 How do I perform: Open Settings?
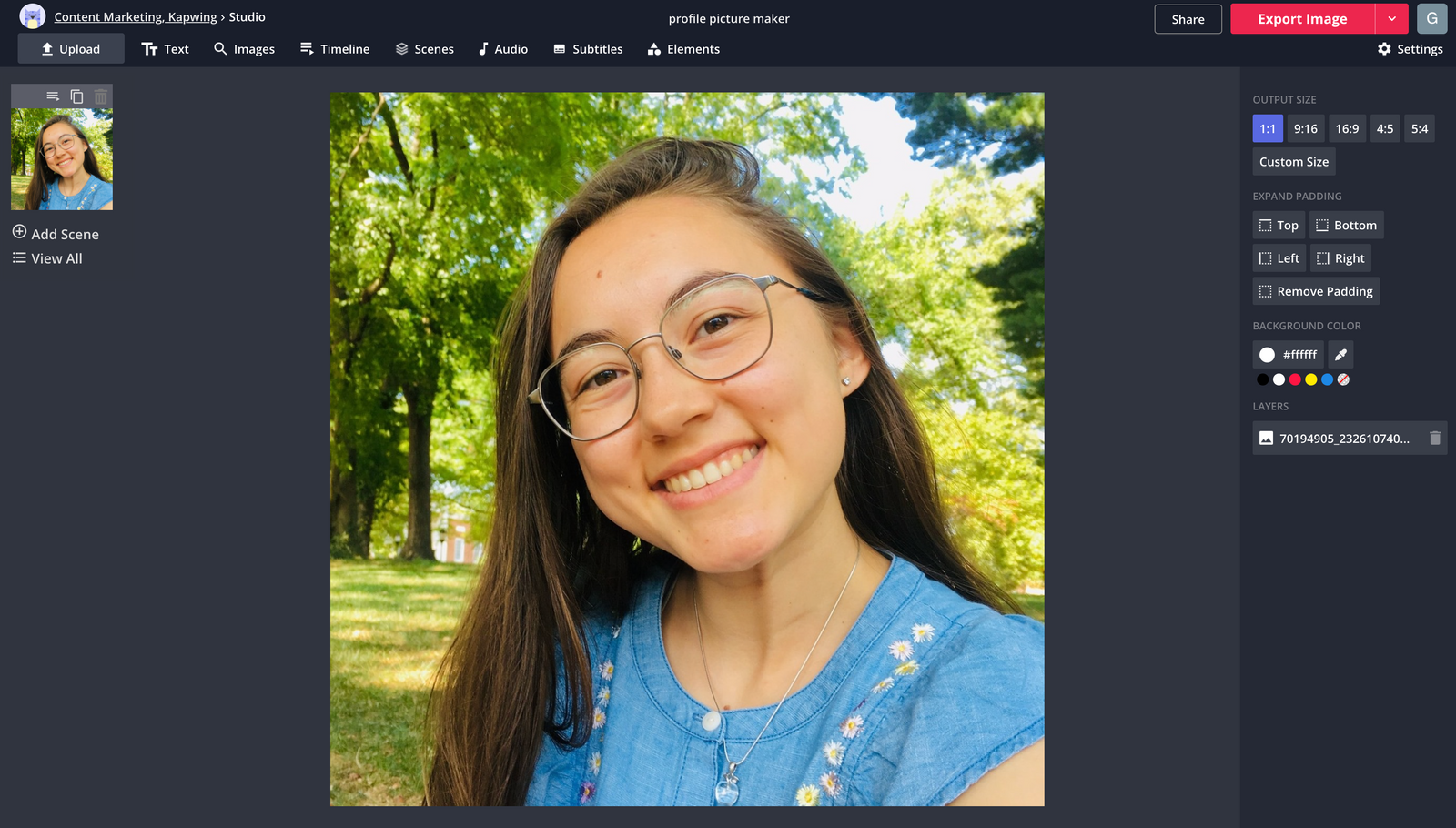click(x=1410, y=49)
